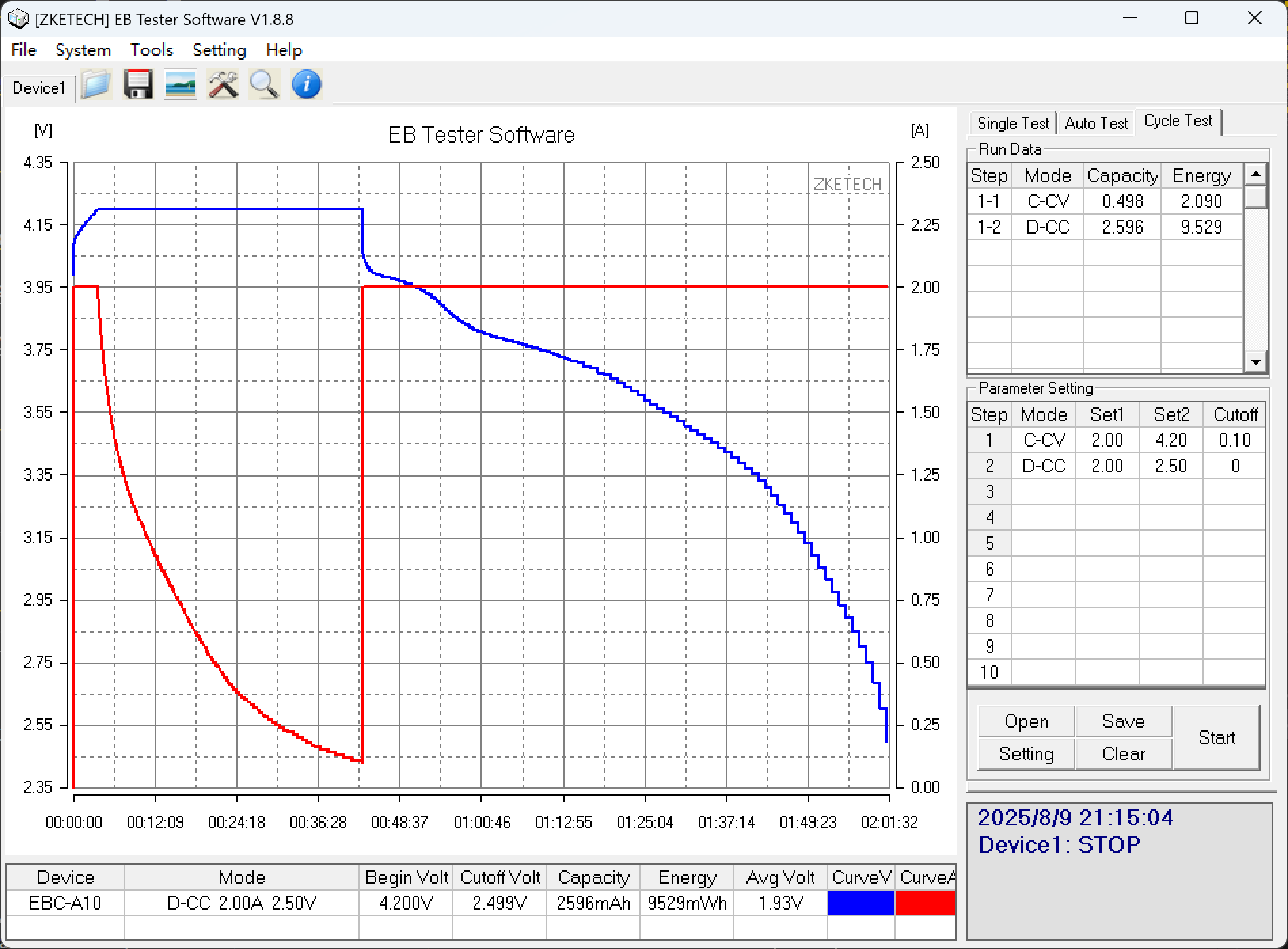Export chart image via picture icon
1288x949 pixels.
click(181, 86)
